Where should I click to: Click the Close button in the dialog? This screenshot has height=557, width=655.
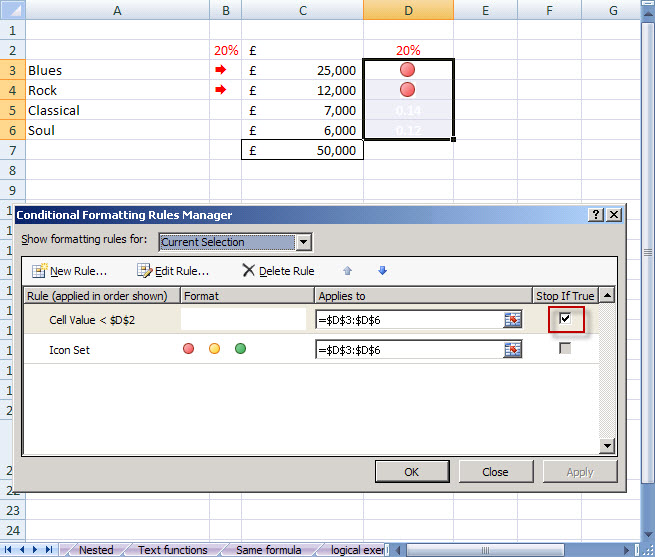(495, 472)
